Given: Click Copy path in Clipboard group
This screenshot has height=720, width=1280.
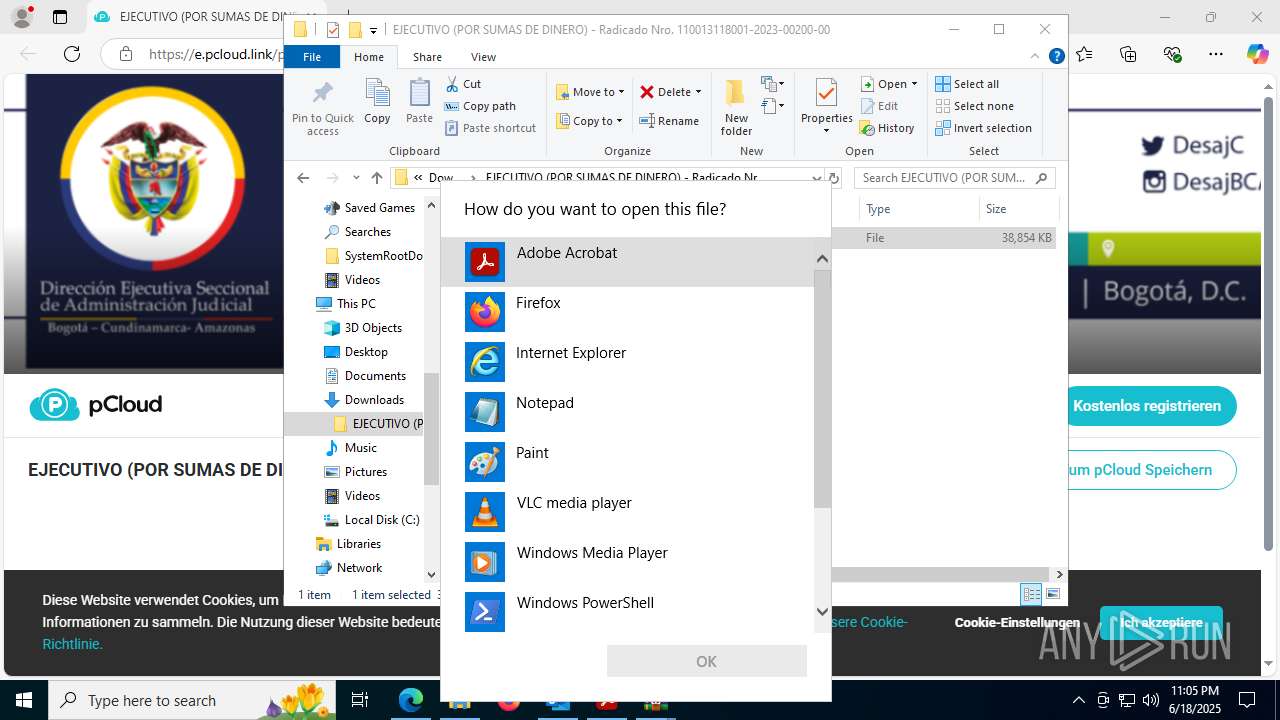Looking at the screenshot, I should [480, 106].
